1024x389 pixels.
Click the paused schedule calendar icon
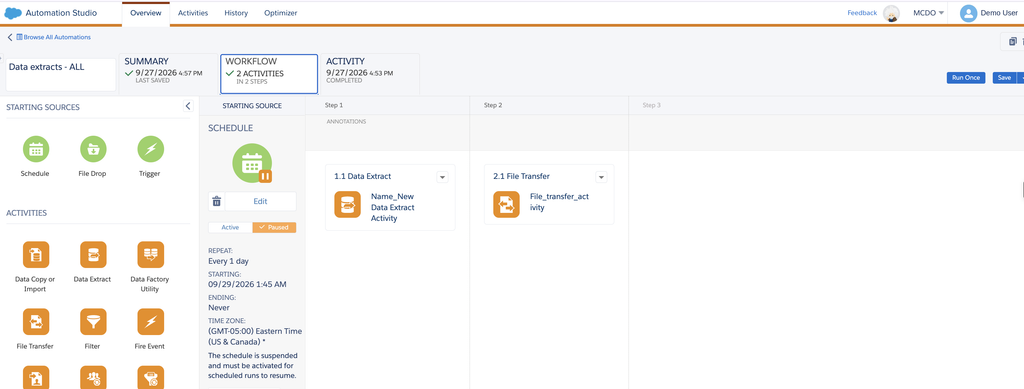pyautogui.click(x=252, y=163)
